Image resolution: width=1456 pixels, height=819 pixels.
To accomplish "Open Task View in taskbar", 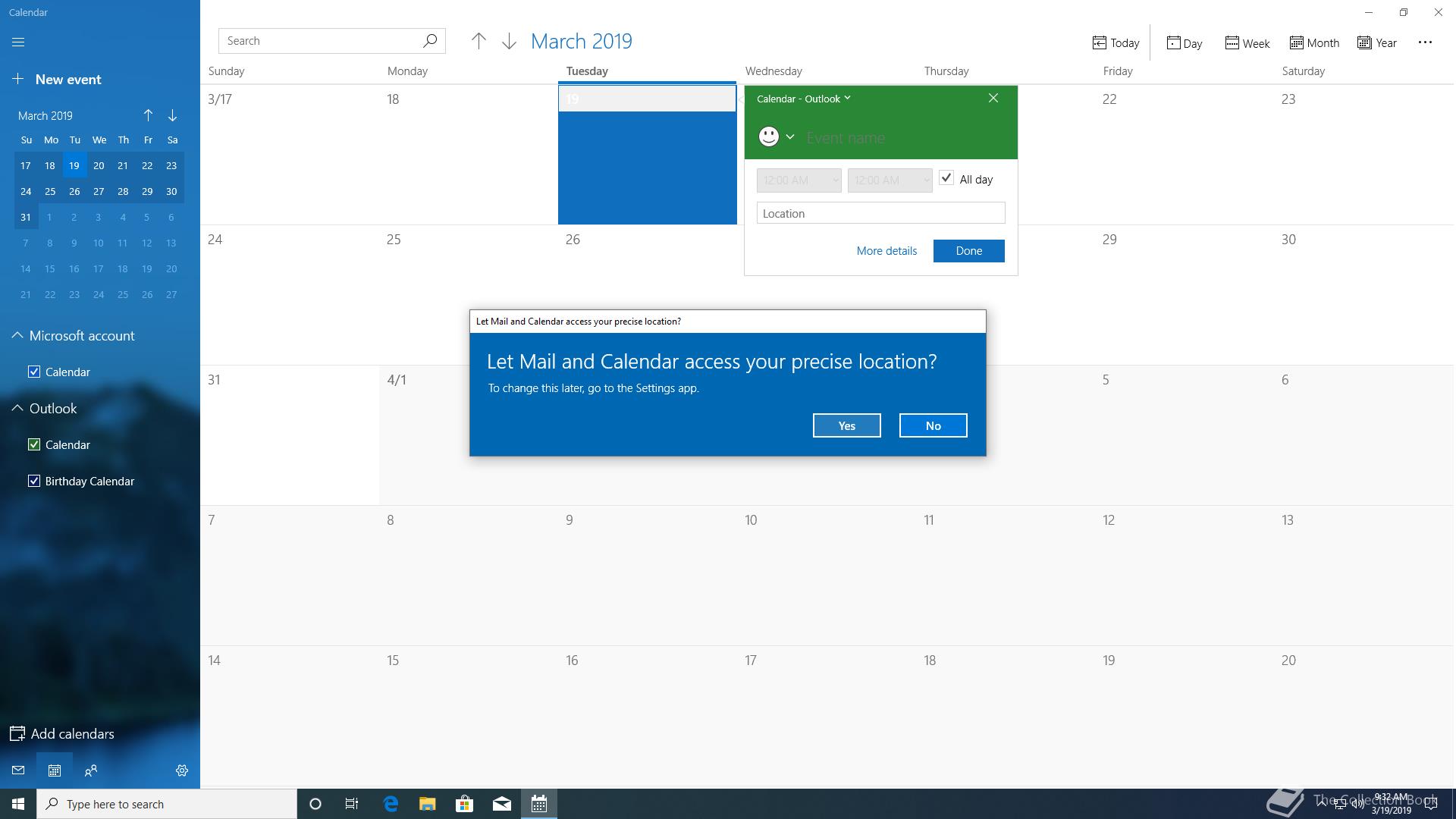I will tap(352, 804).
